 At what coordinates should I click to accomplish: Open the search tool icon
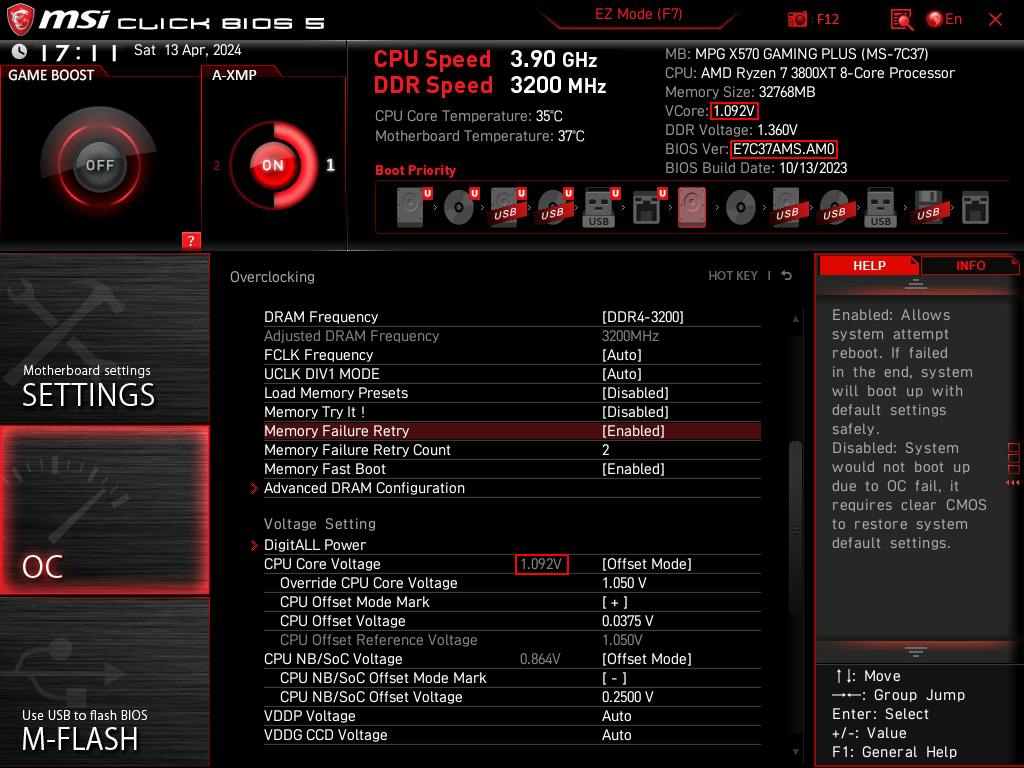tap(900, 18)
